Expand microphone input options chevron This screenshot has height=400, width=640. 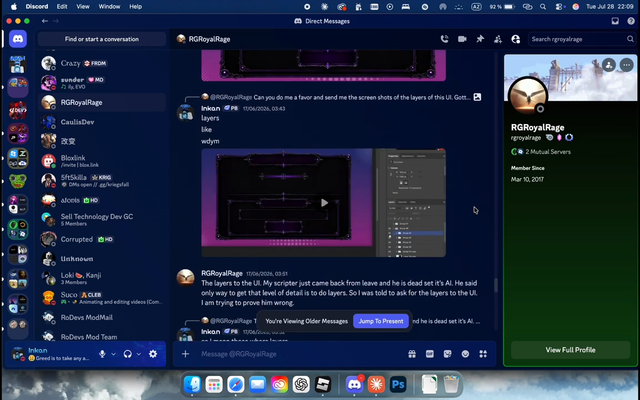tap(113, 354)
